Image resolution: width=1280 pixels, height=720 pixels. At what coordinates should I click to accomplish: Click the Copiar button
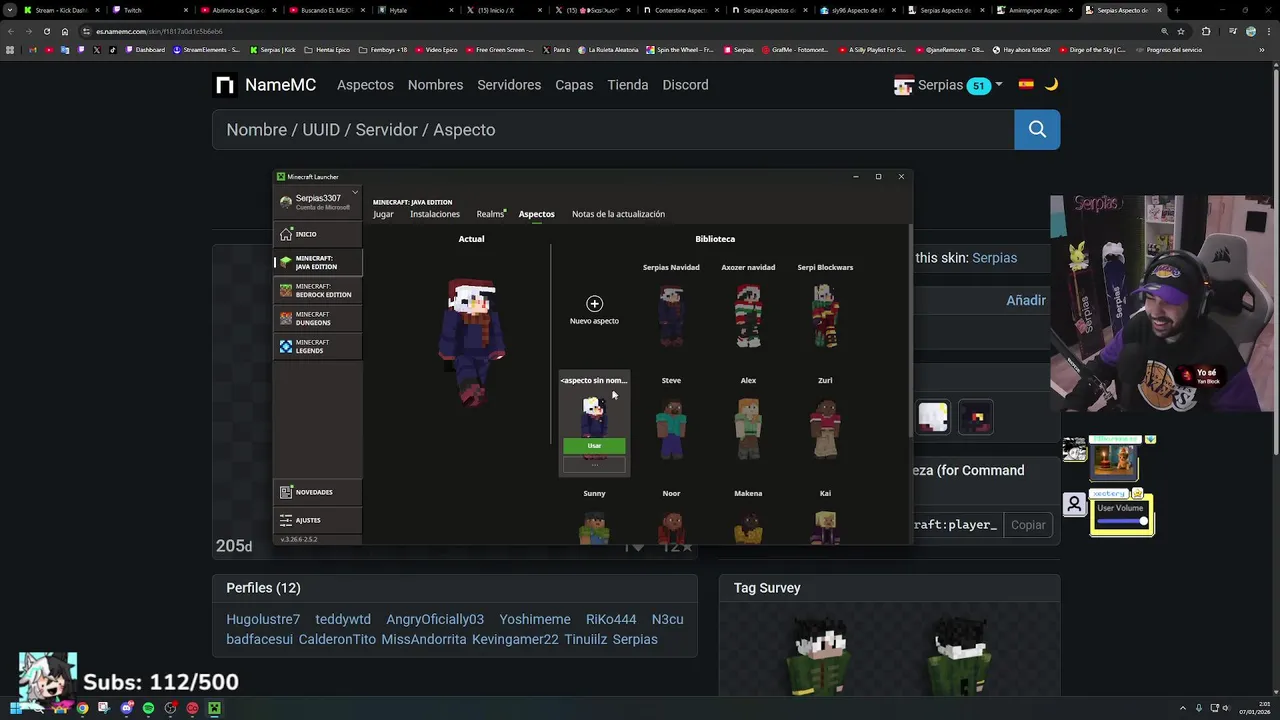[1028, 525]
